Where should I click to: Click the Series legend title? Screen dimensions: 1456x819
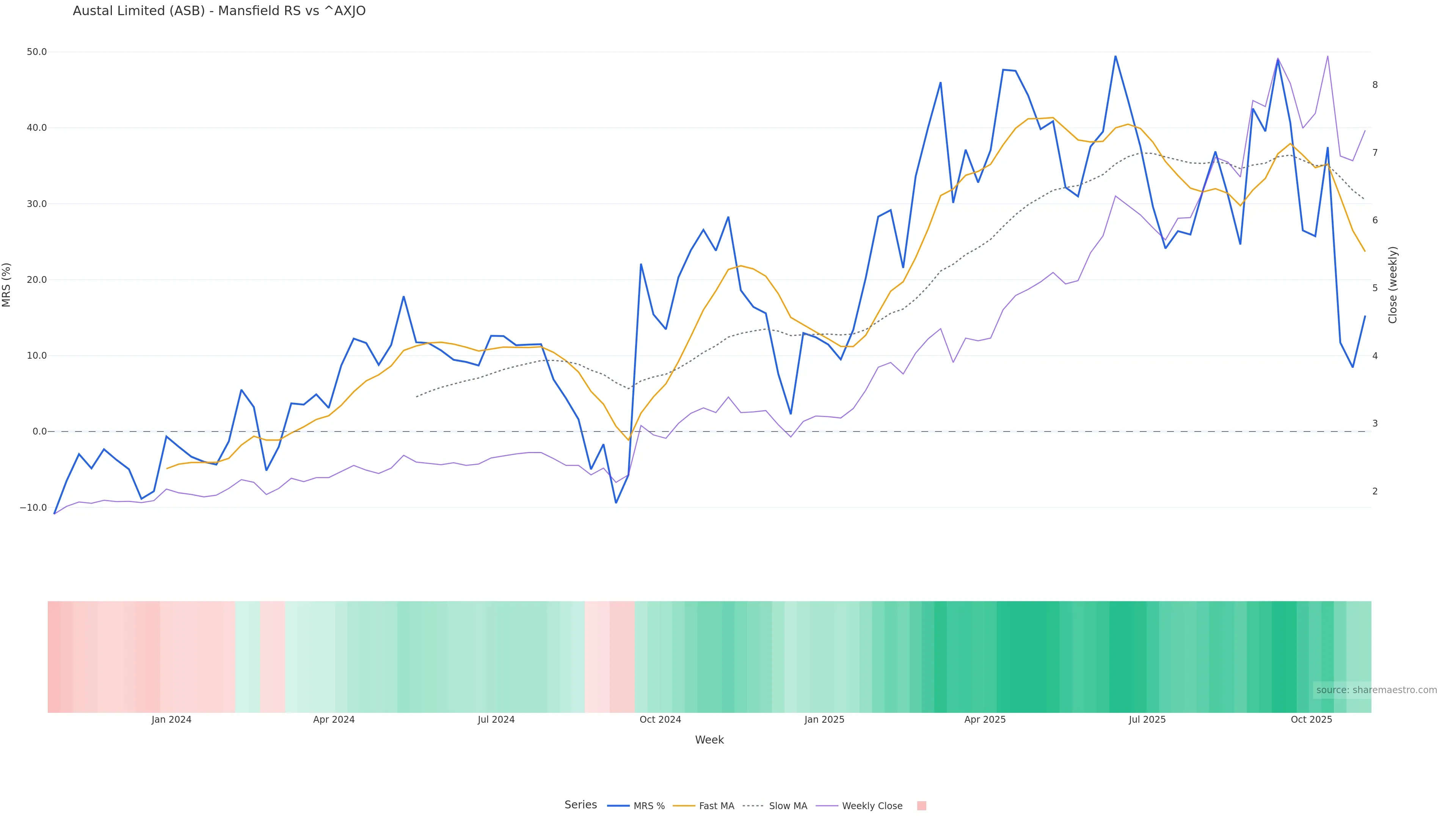[x=581, y=805]
